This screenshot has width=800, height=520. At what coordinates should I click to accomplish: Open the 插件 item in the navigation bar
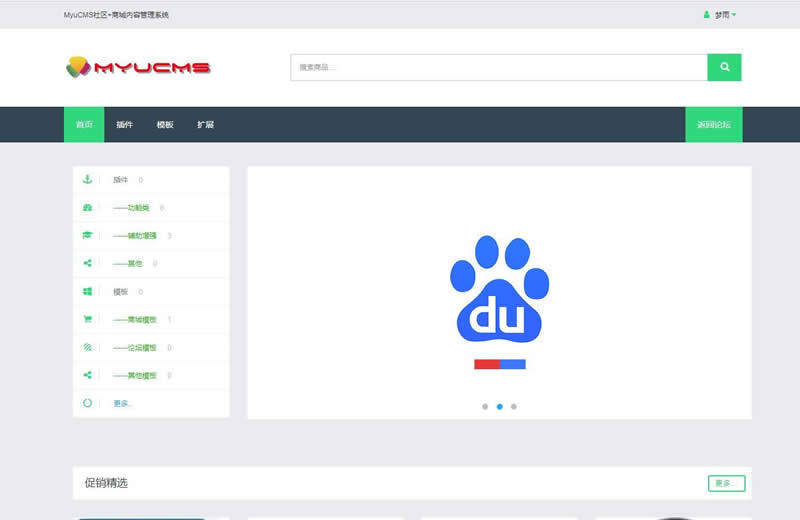pos(124,125)
